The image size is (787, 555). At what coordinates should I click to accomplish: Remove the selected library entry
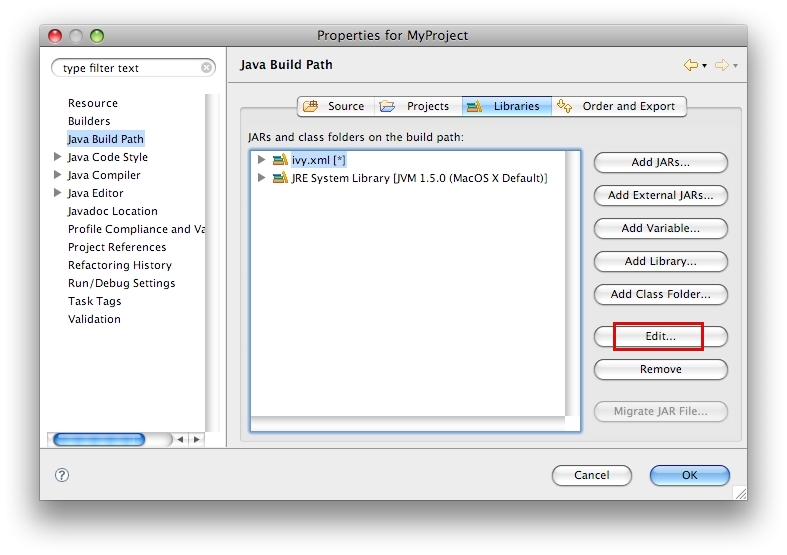(x=660, y=369)
